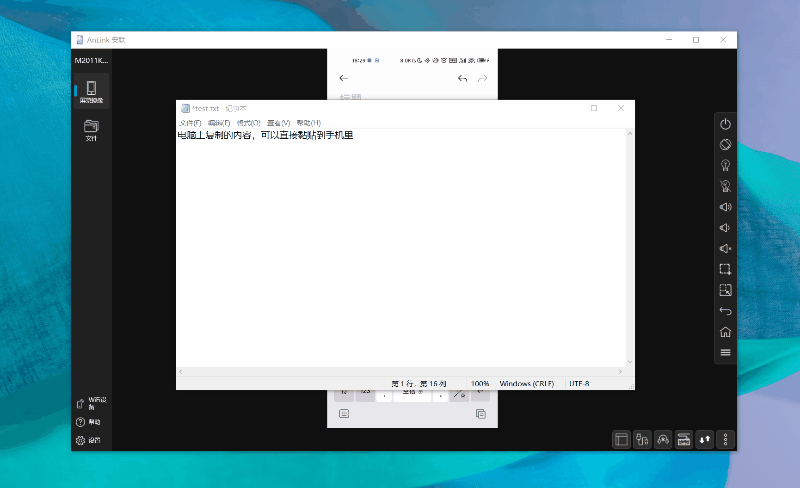Screen dimensions: 800x488
Task: Click the M2011K device name label
Action: pyautogui.click(x=91, y=60)
